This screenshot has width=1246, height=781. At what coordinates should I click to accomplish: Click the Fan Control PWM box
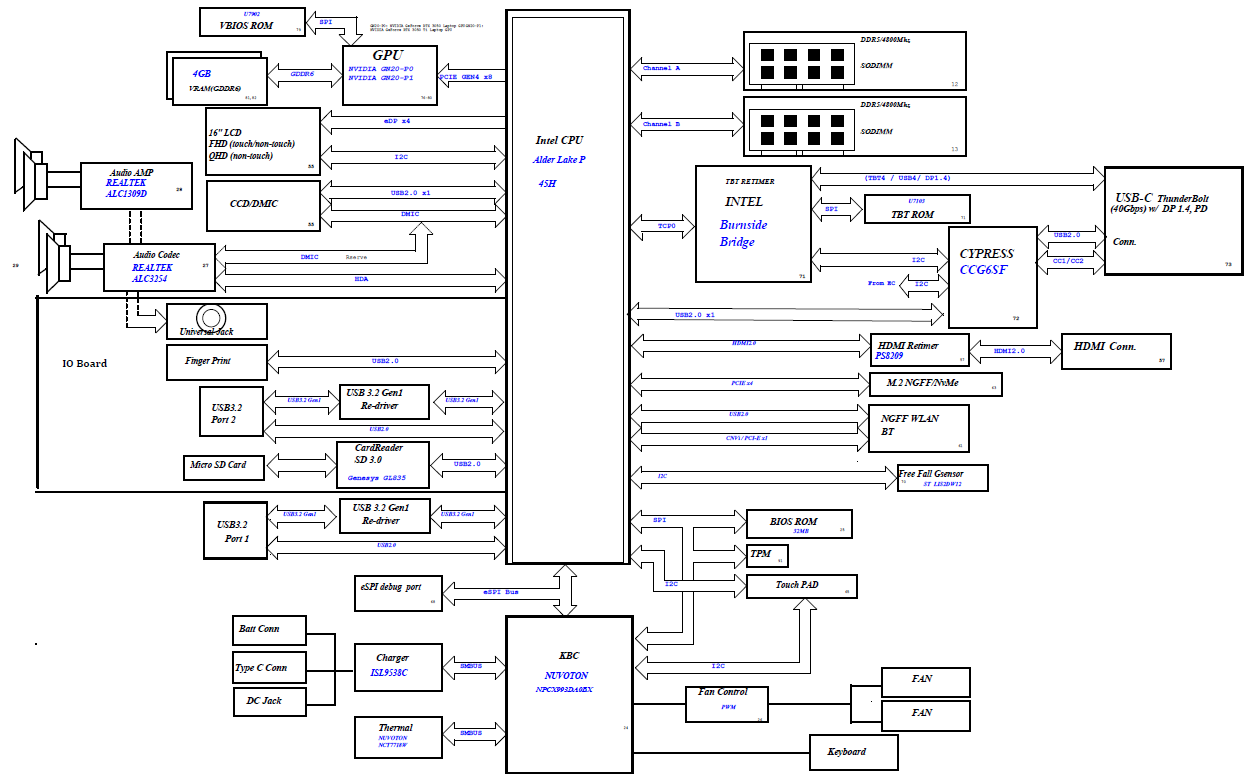click(x=728, y=704)
